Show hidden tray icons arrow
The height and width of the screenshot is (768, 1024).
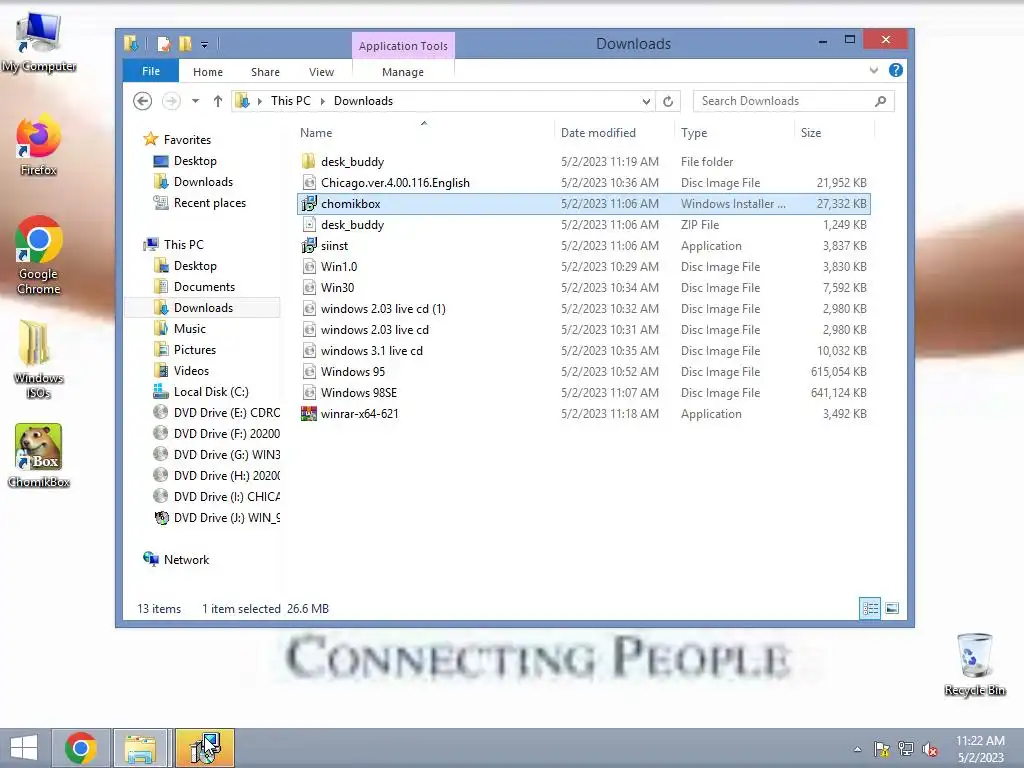tap(857, 750)
